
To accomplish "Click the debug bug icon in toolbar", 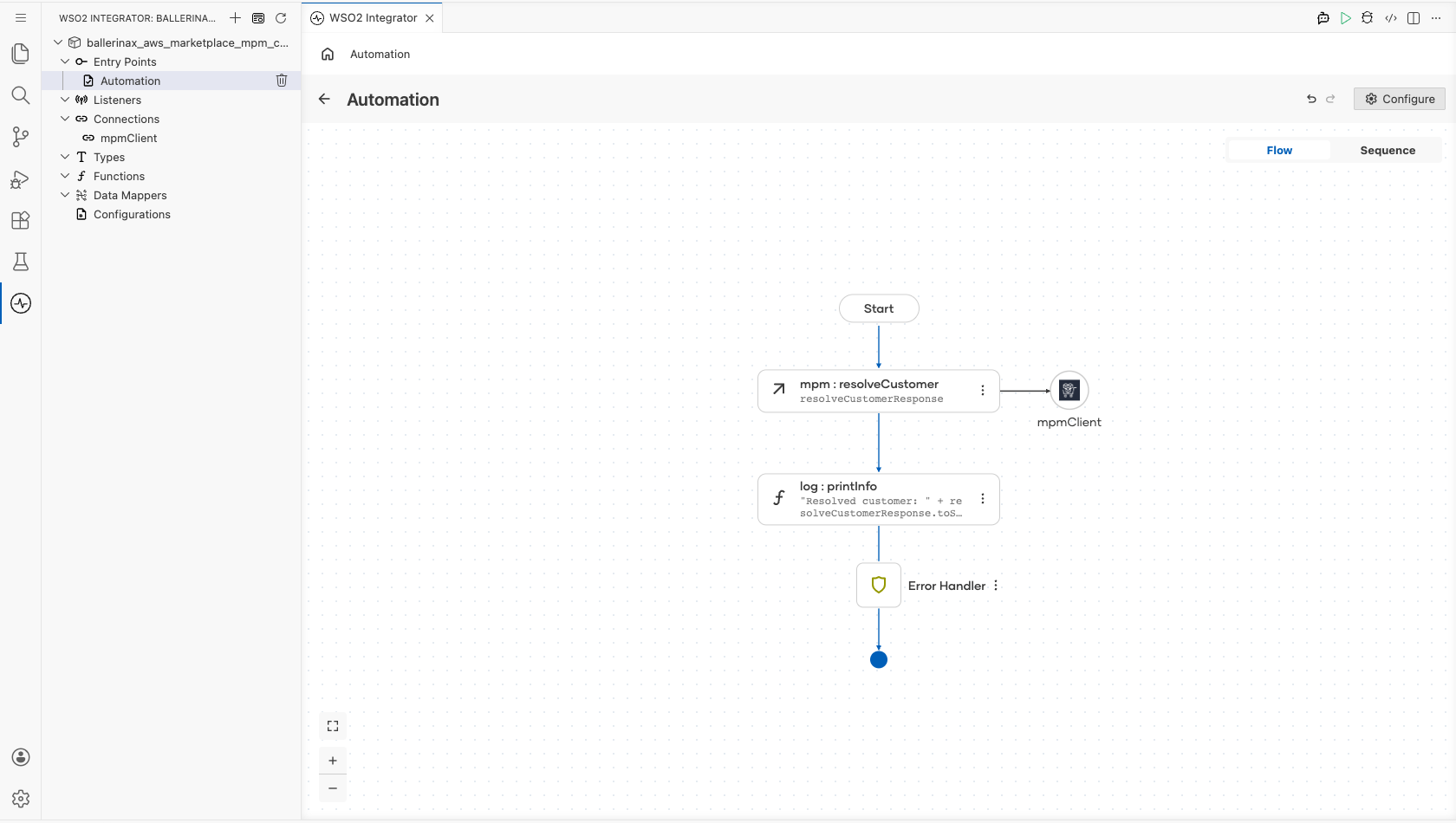I will [1368, 17].
